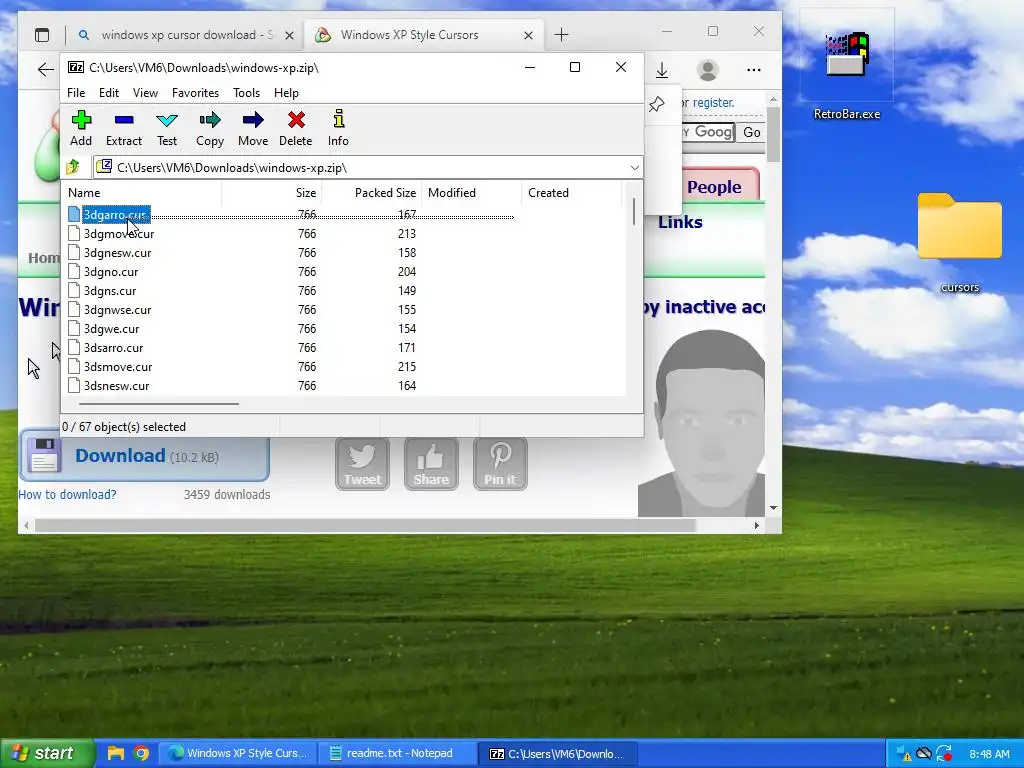Viewport: 1024px width, 768px height.
Task: Open the View menu in 7-Zip
Action: pos(145,93)
